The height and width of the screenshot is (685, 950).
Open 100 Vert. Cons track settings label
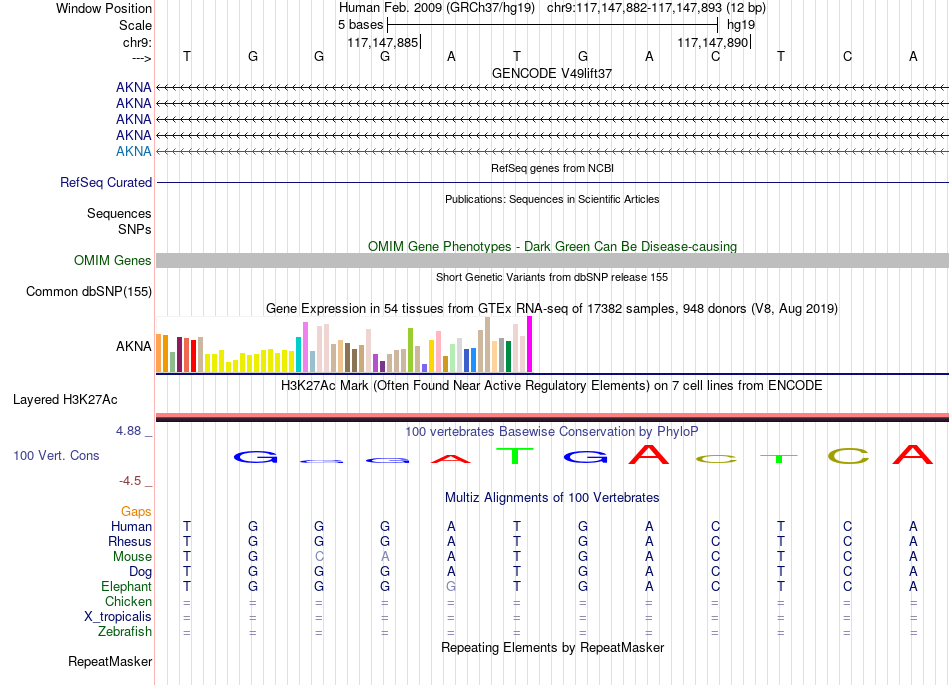point(56,455)
